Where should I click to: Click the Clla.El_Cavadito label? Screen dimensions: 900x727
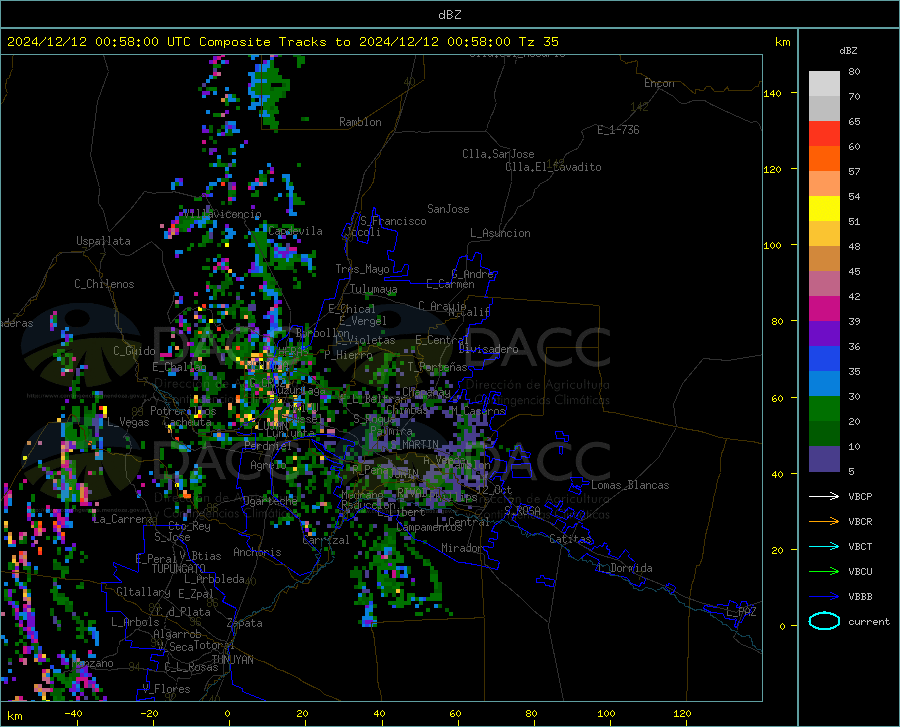point(553,167)
